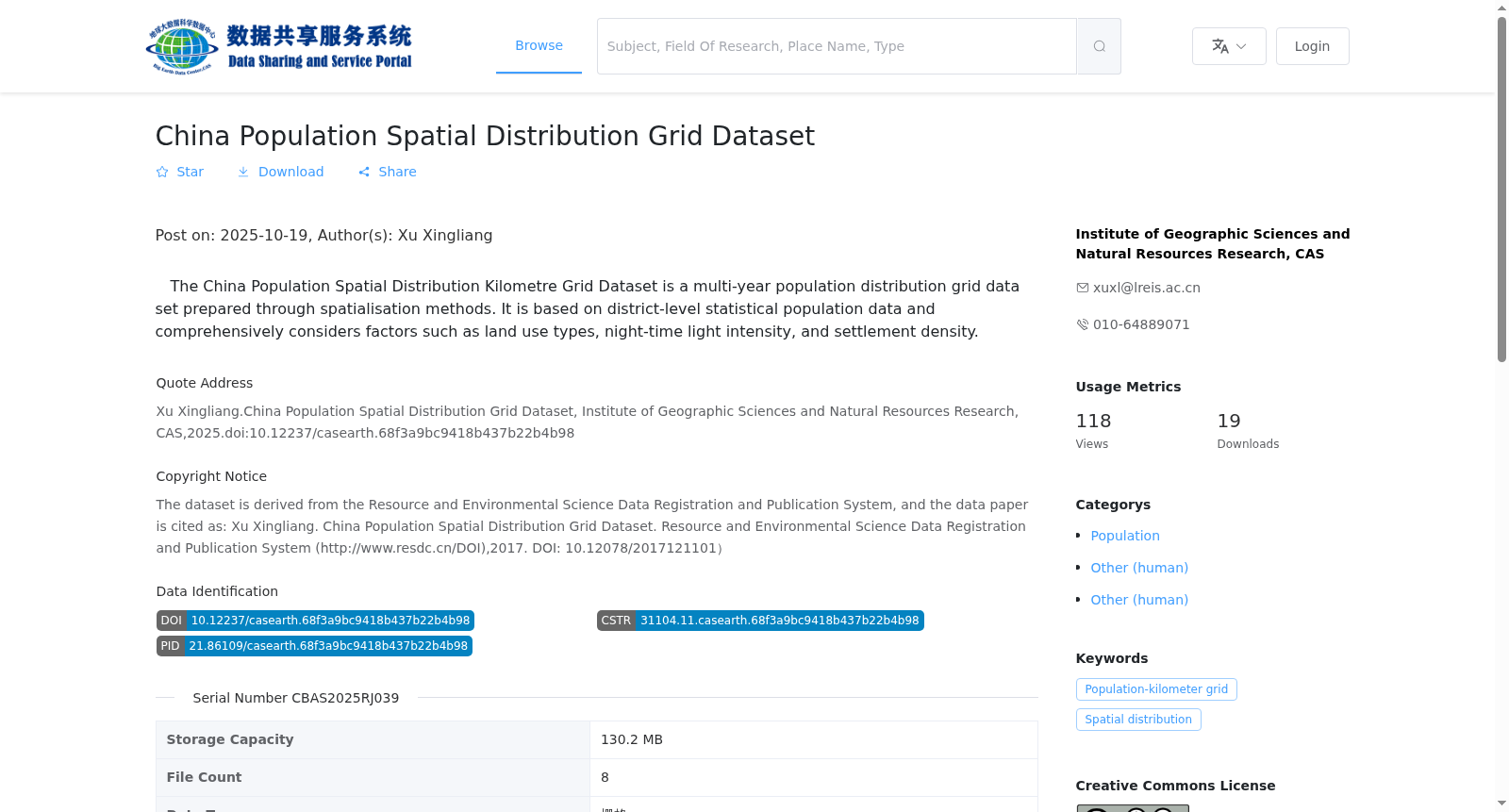The image size is (1509, 812).
Task: Click the File Count row label
Action: (204, 777)
